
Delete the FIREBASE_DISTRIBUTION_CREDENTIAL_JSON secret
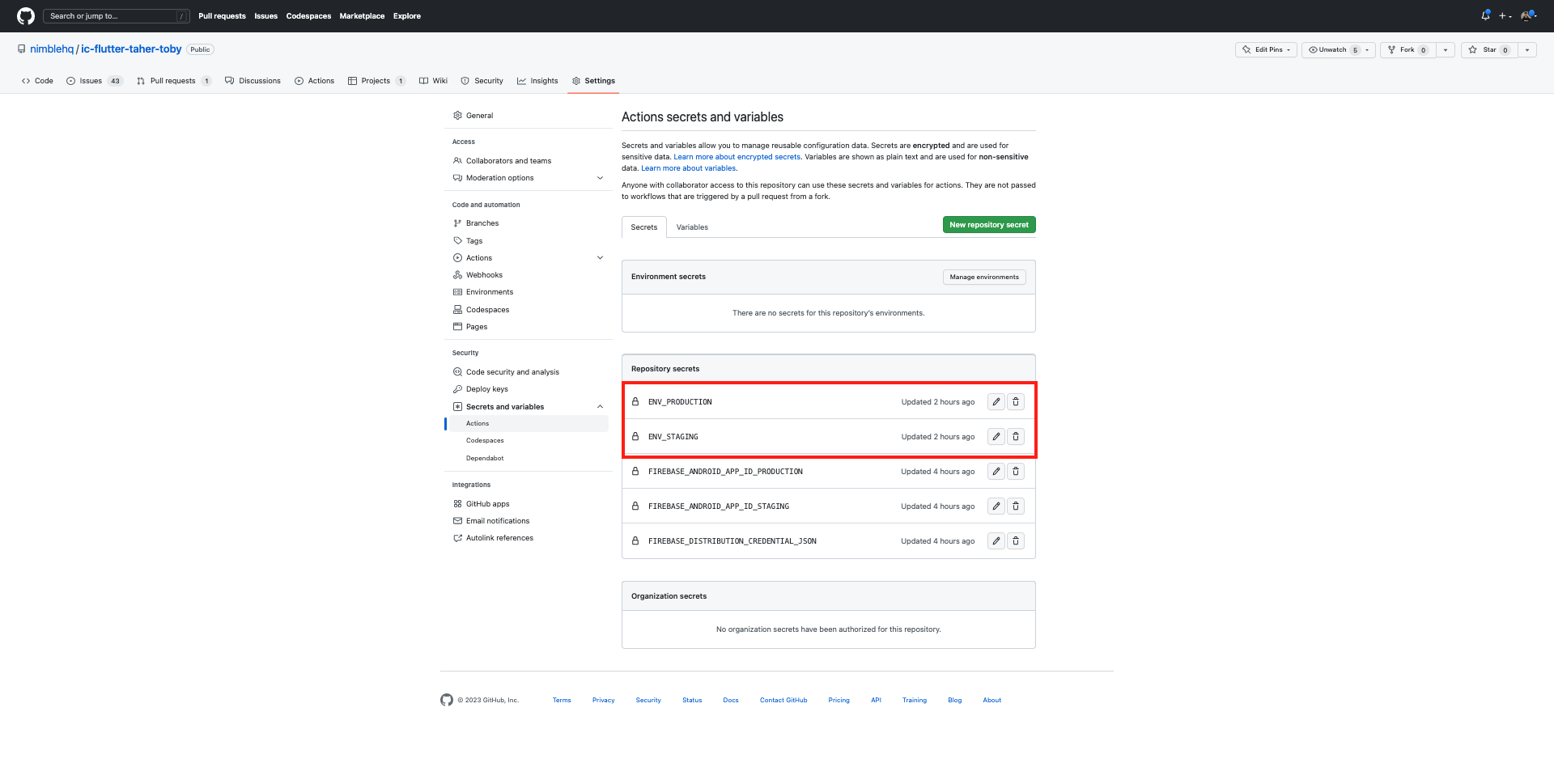pos(1016,540)
